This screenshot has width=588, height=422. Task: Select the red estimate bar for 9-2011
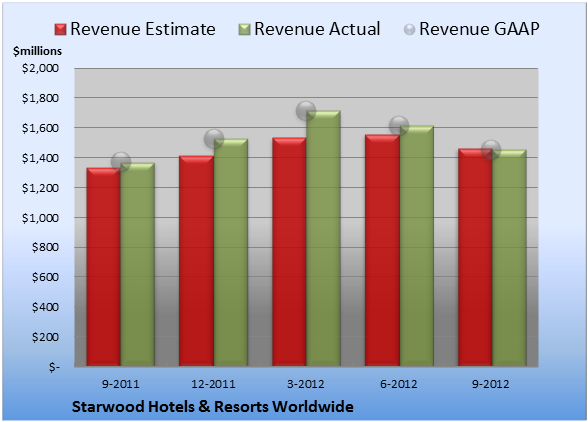(x=104, y=267)
